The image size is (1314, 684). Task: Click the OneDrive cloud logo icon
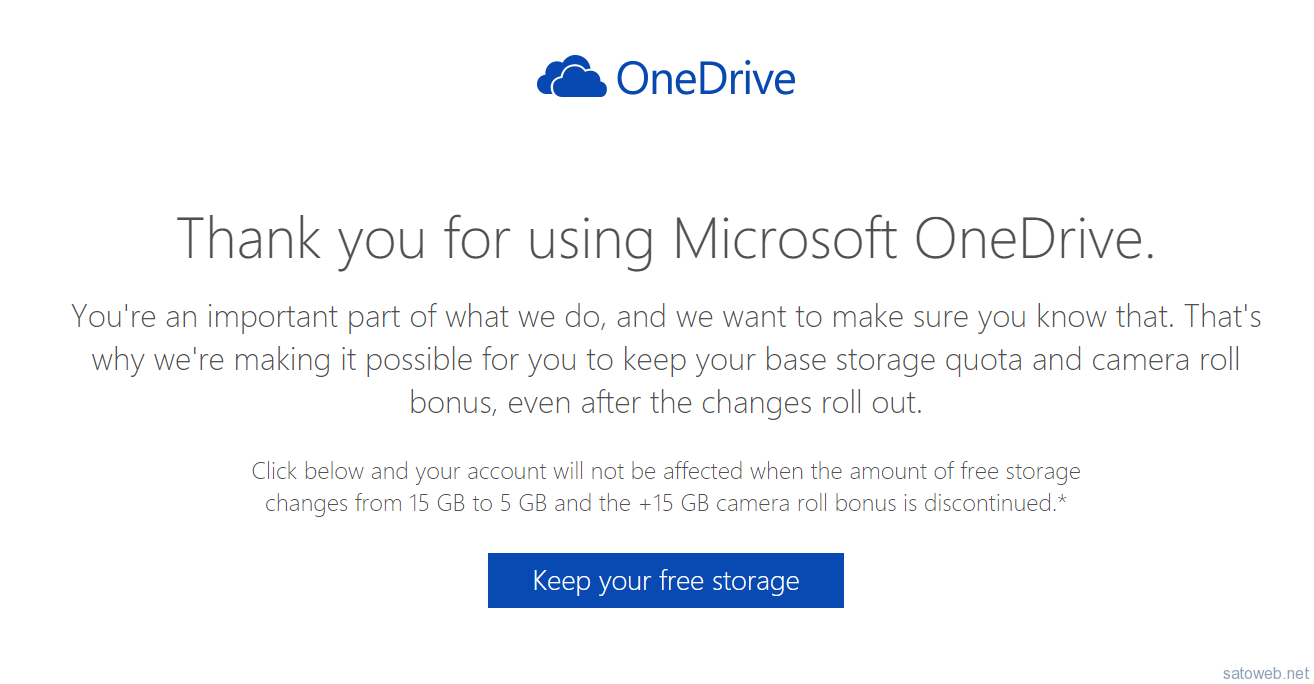click(572, 77)
